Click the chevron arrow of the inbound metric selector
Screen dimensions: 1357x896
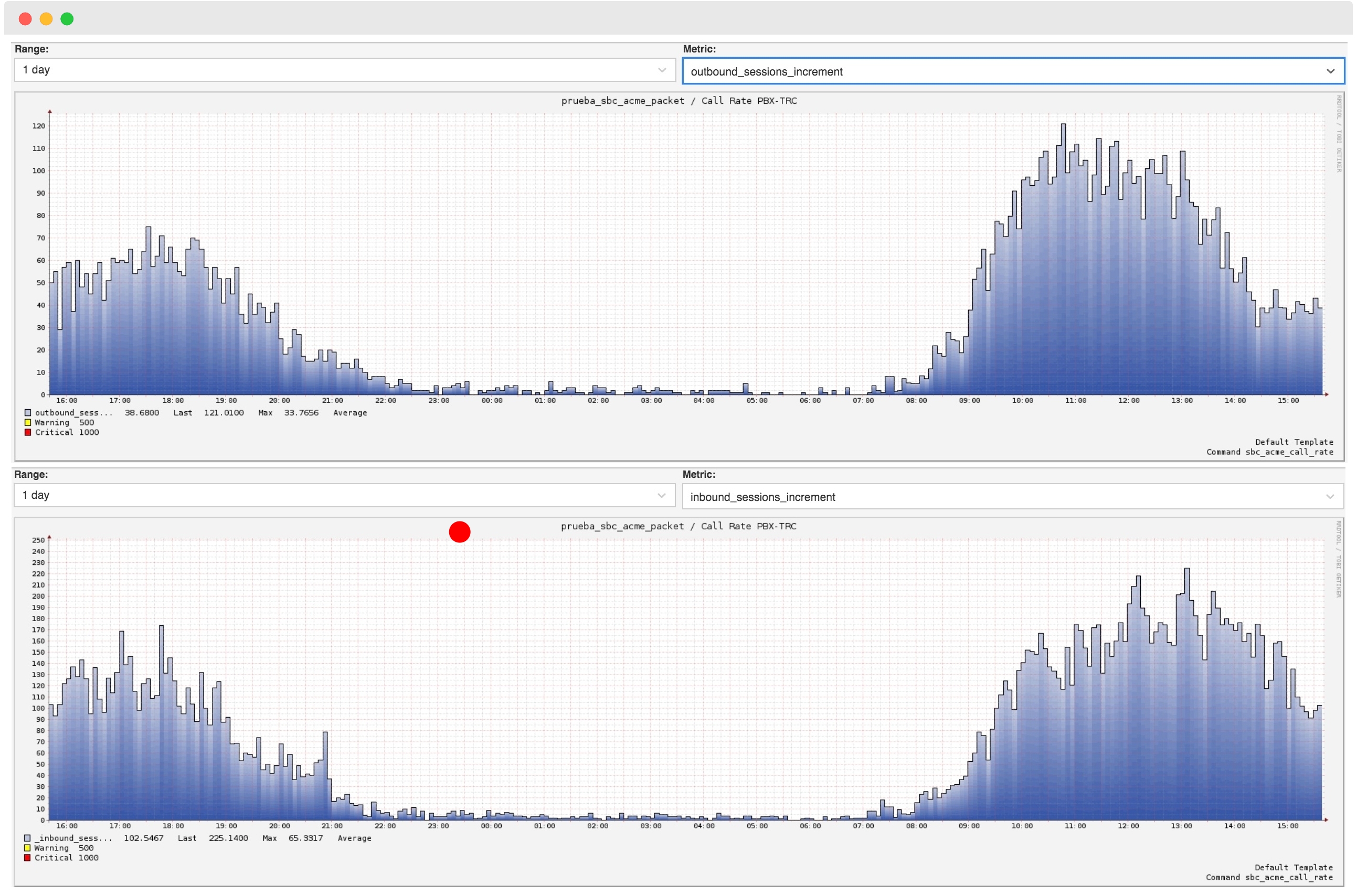[x=1330, y=497]
